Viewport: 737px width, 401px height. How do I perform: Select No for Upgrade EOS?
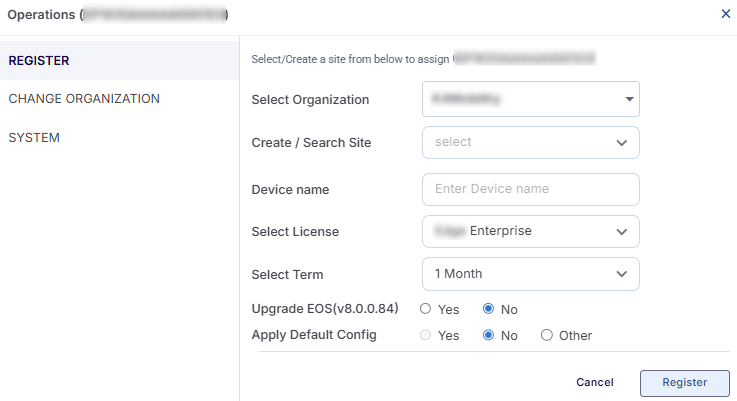[488, 309]
